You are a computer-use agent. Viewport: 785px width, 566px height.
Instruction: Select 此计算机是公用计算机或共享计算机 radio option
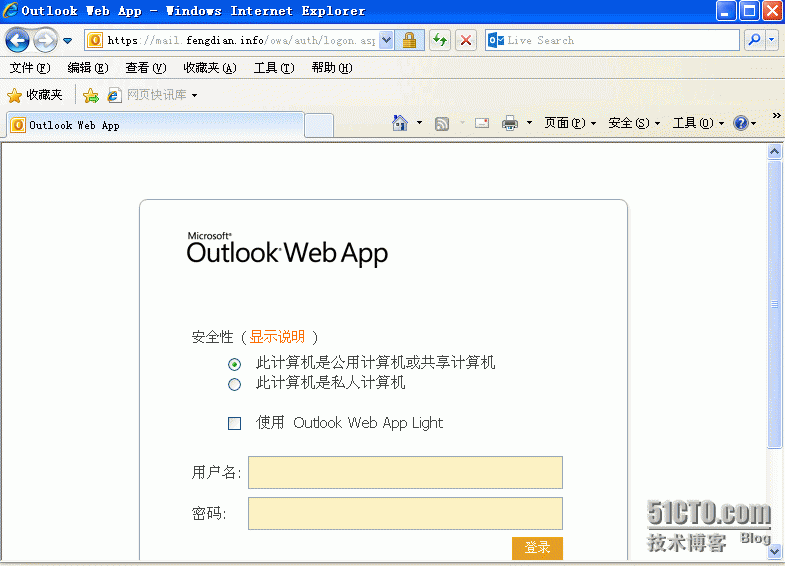tap(234, 364)
